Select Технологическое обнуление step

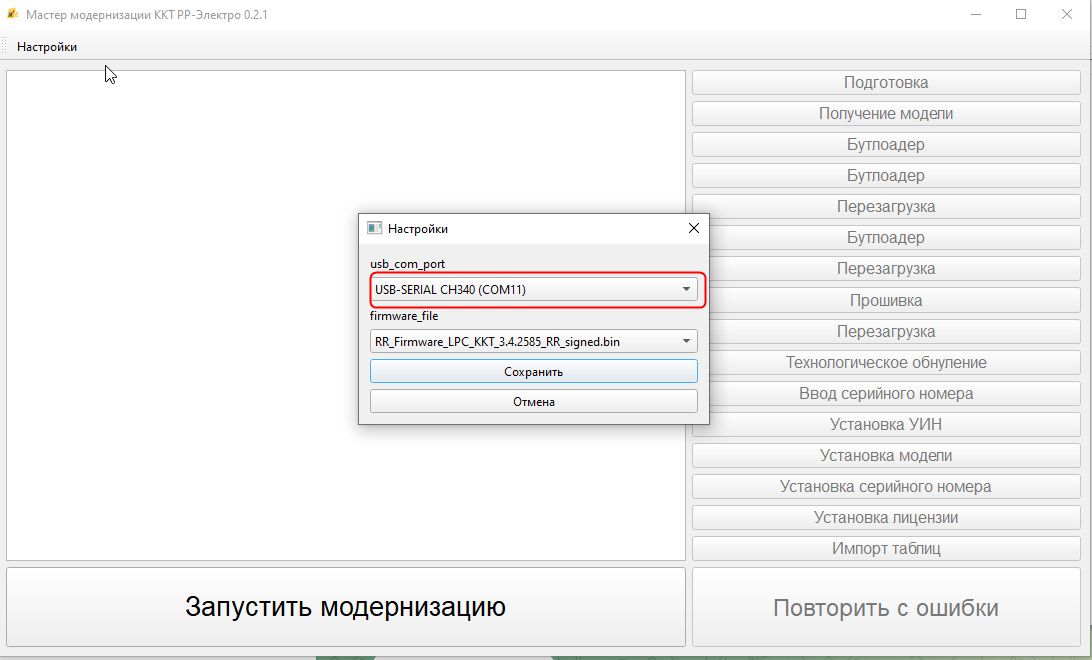[885, 362]
